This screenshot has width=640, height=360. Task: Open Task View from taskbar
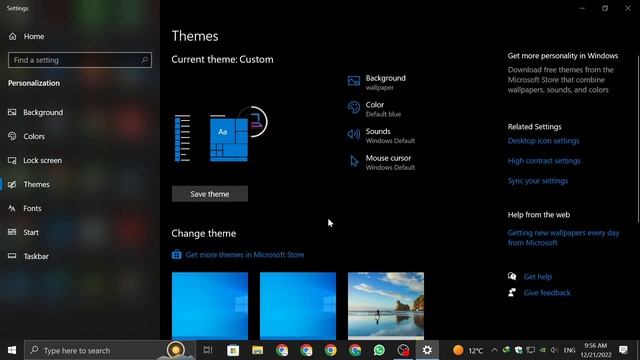(x=208, y=350)
